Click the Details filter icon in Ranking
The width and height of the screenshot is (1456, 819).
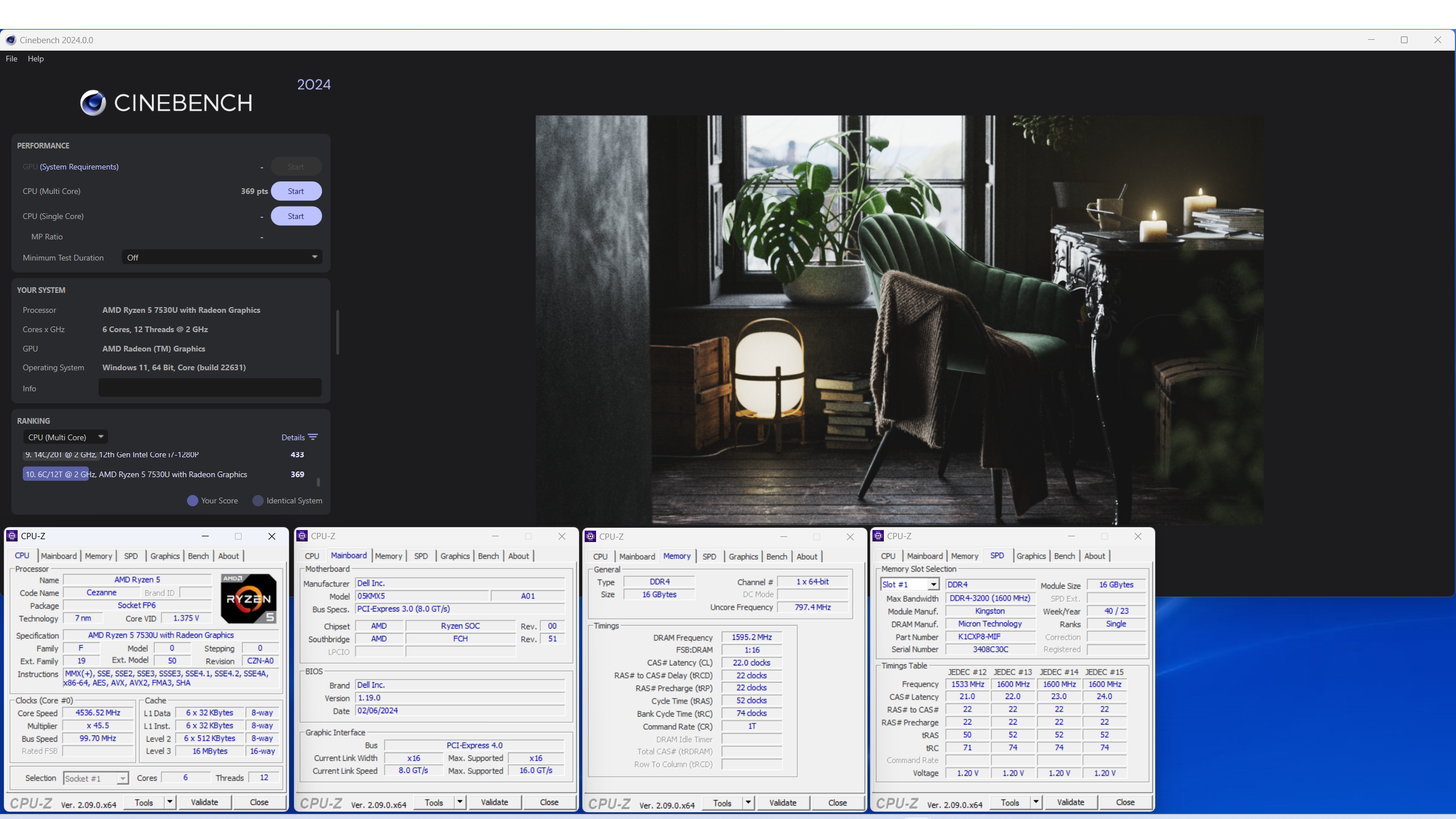click(313, 437)
